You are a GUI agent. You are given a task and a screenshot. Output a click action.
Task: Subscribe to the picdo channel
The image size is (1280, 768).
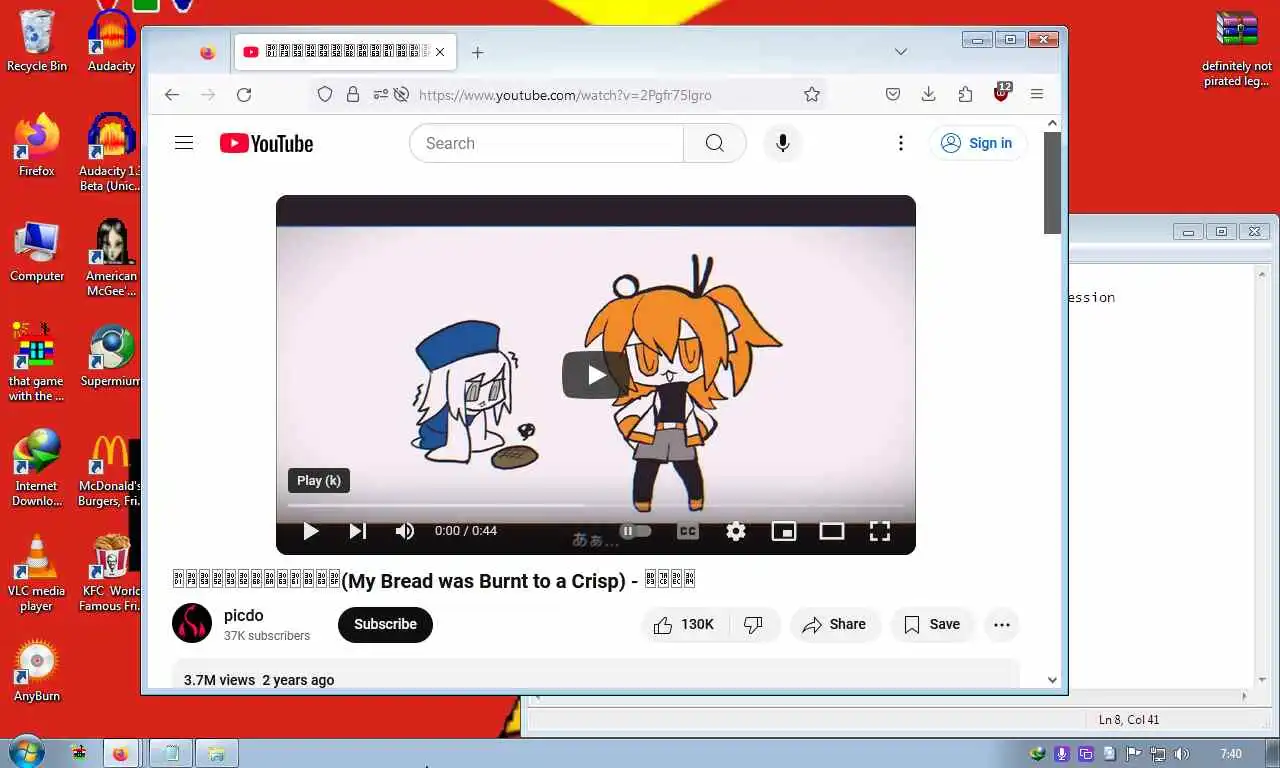click(x=385, y=624)
